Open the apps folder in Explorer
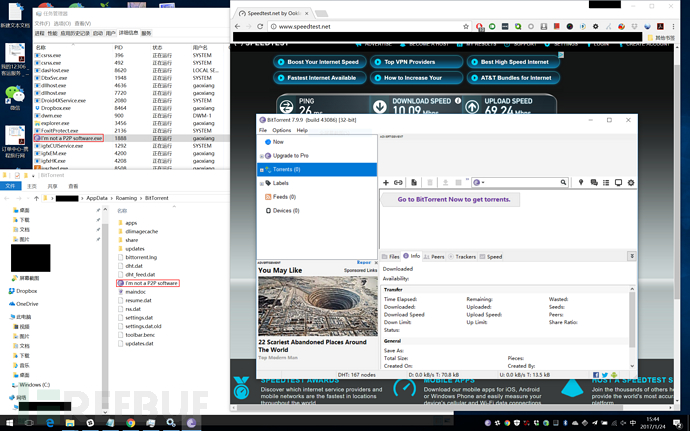The image size is (690, 431). tap(128, 223)
